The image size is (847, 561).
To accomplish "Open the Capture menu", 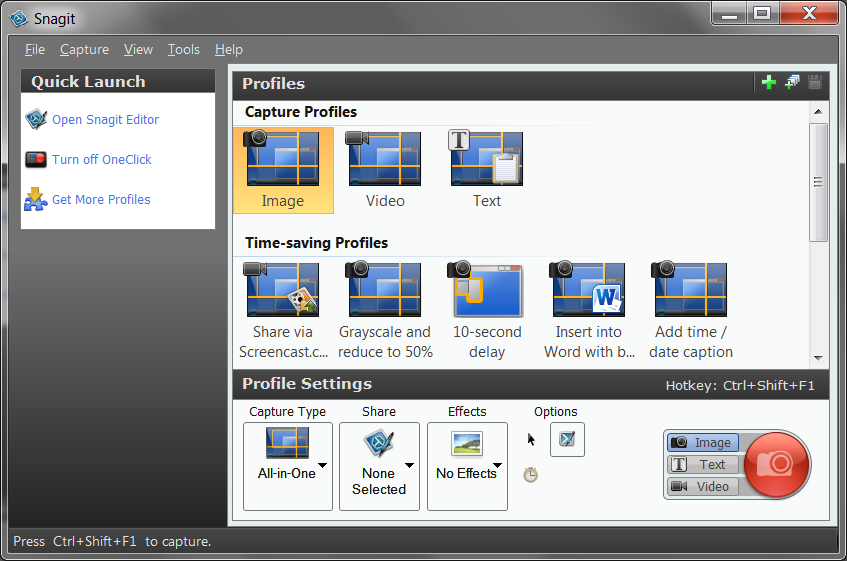I will pos(84,50).
